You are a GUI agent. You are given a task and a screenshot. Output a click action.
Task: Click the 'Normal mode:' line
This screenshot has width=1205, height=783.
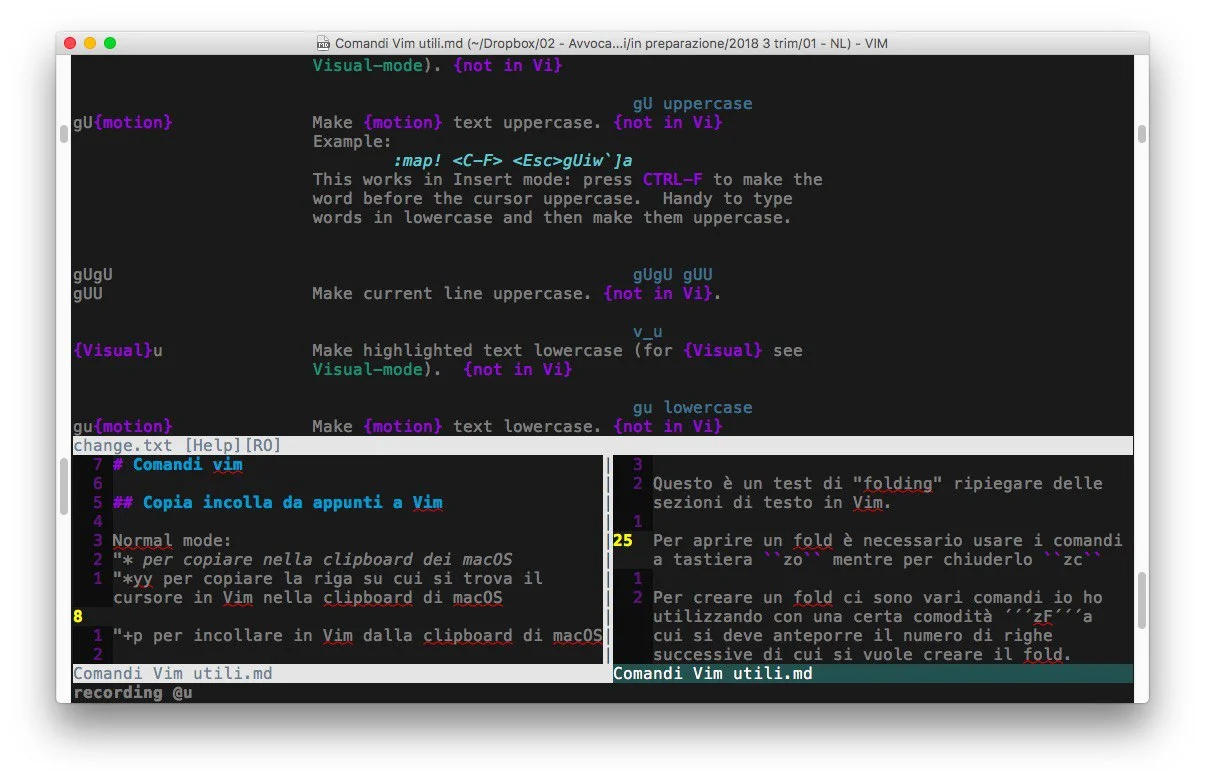(172, 541)
